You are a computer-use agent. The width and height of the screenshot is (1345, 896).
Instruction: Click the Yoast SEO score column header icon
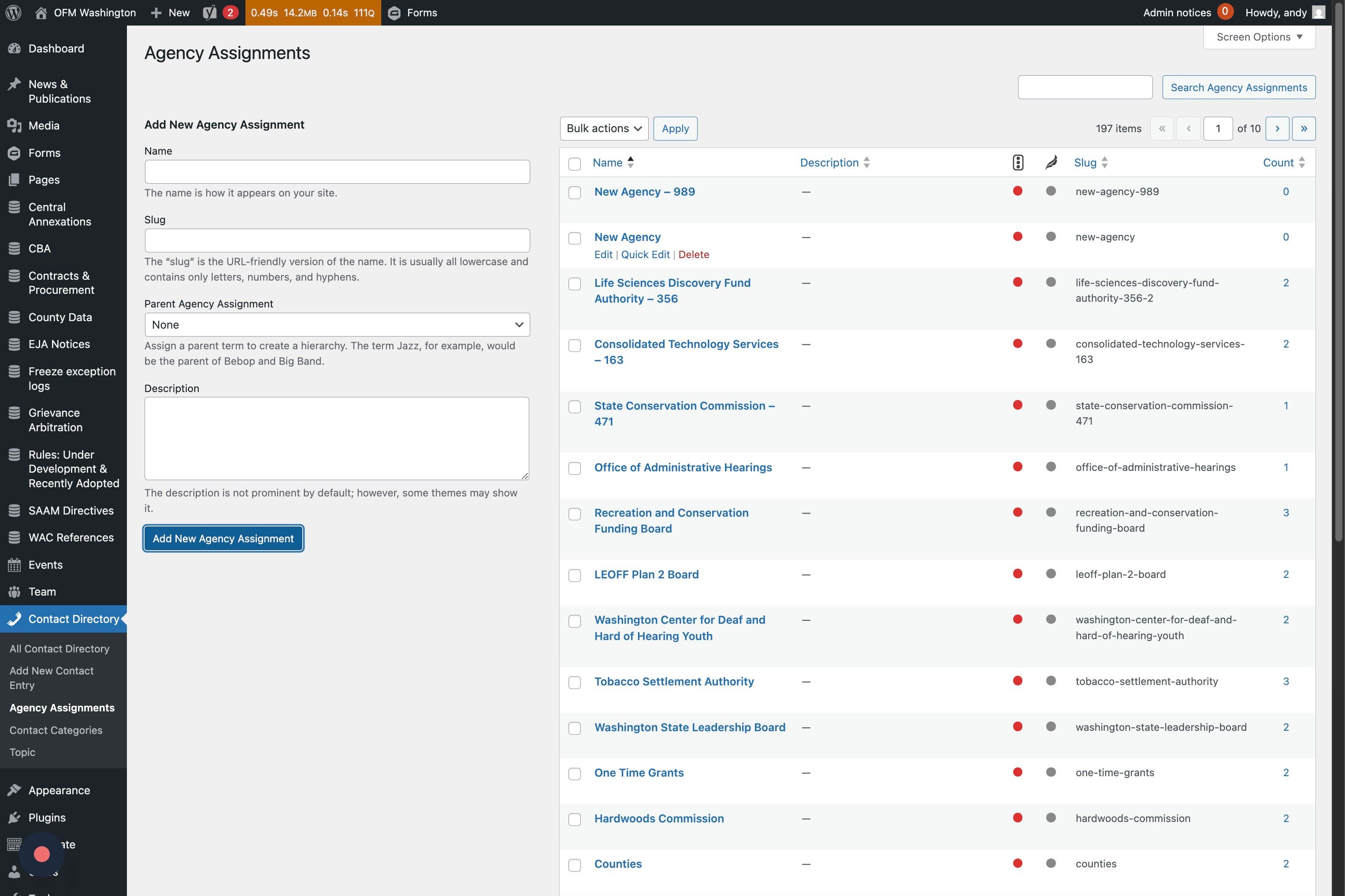click(1018, 163)
